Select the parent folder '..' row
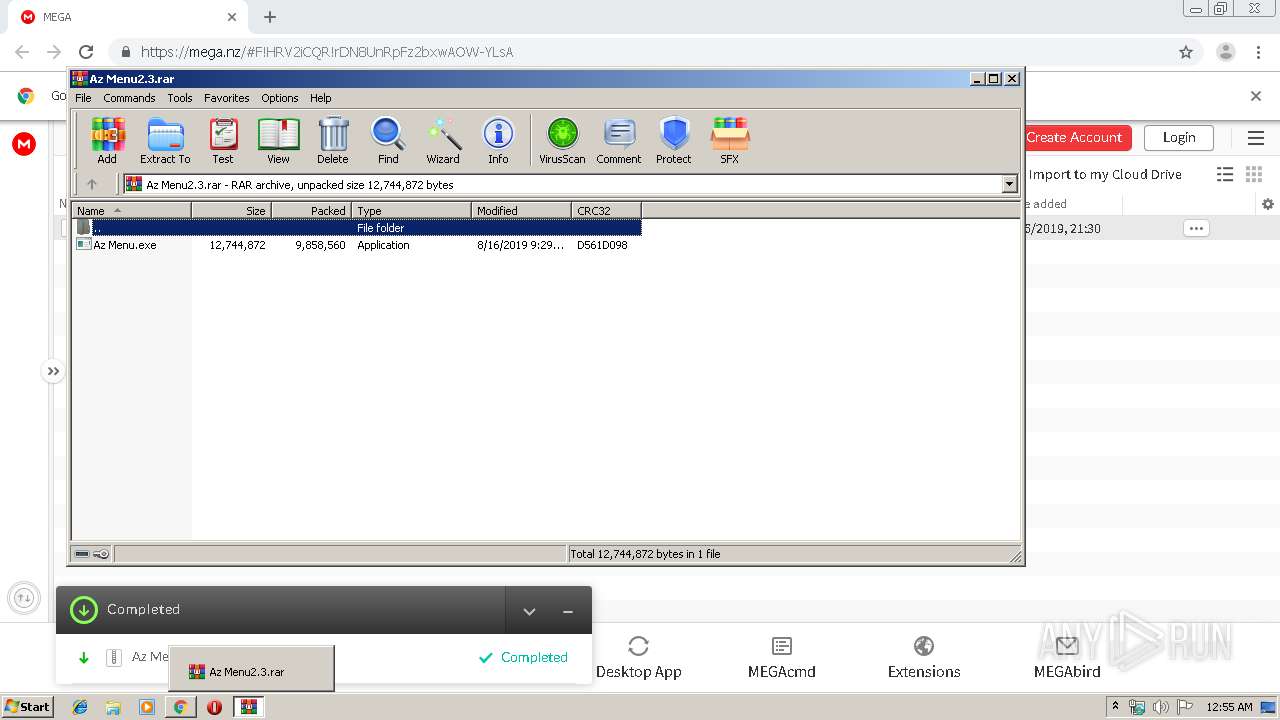This screenshot has height=720, width=1280. click(x=357, y=228)
